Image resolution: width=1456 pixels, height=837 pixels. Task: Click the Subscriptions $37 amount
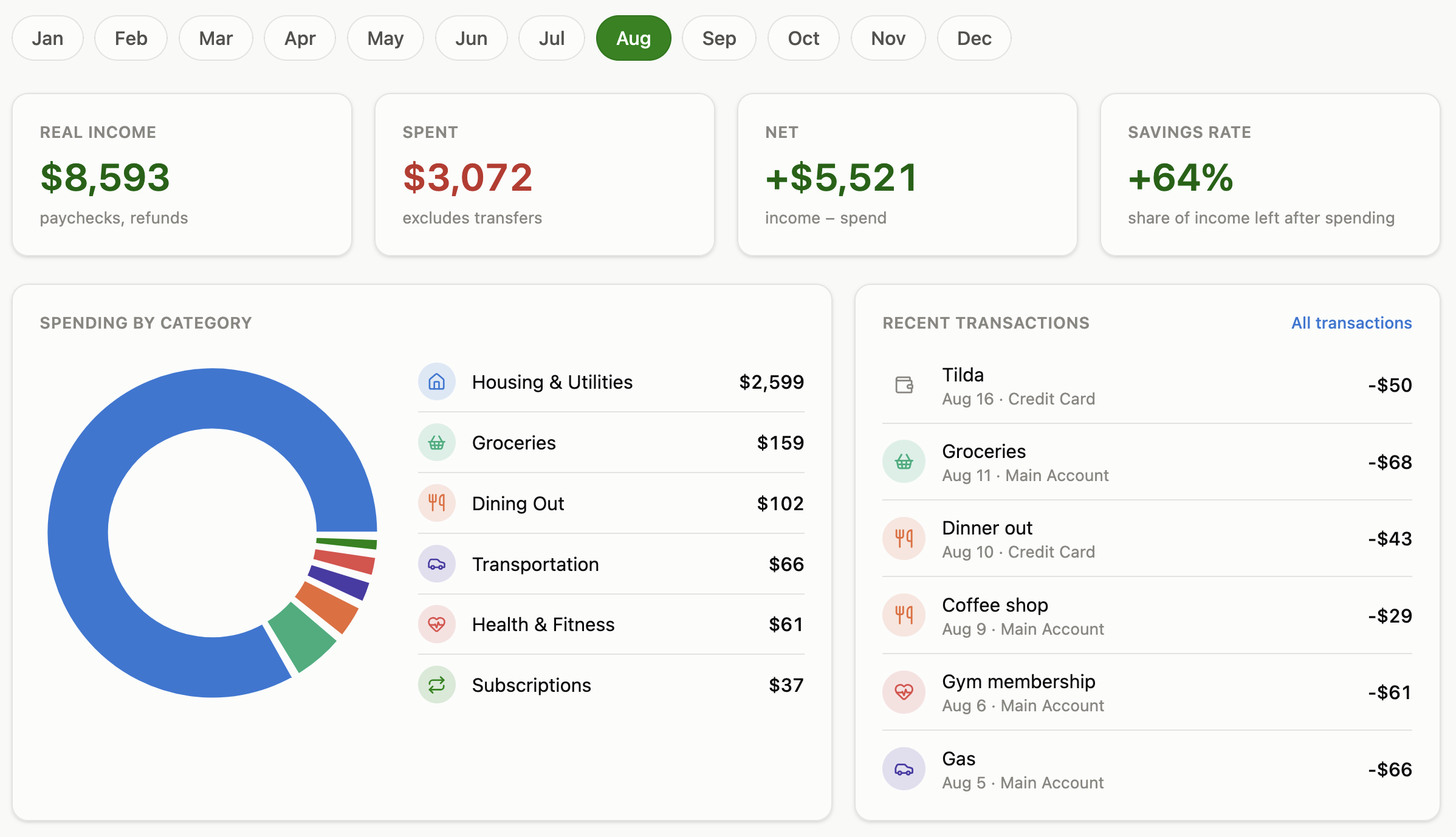[786, 685]
